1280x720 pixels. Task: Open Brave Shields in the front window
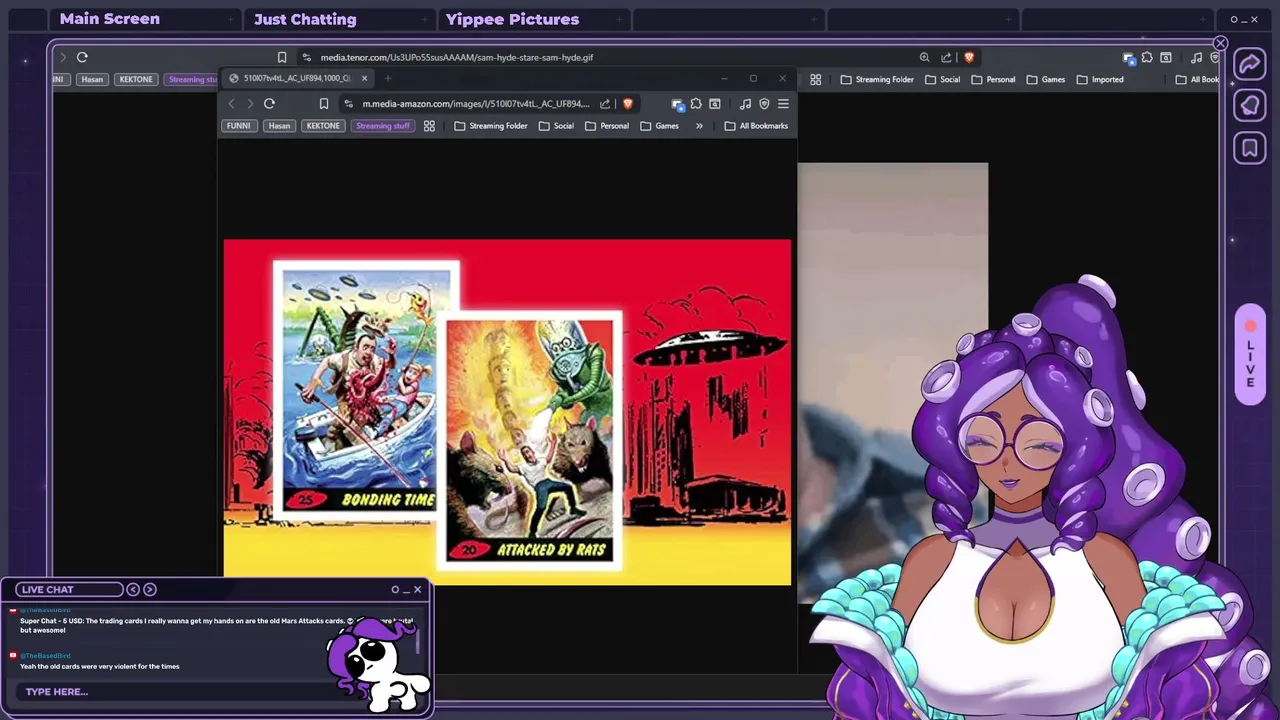pyautogui.click(x=628, y=104)
